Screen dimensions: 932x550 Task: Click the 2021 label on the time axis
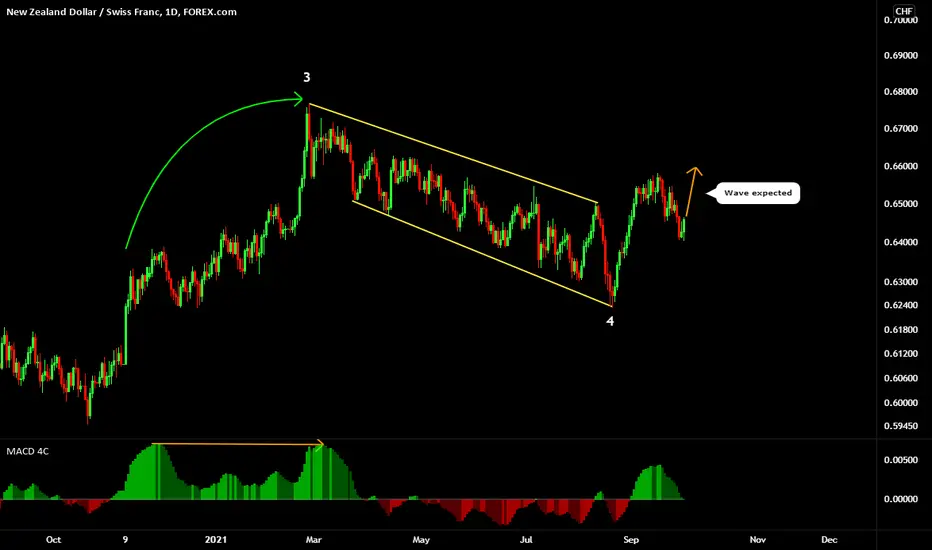coord(216,539)
